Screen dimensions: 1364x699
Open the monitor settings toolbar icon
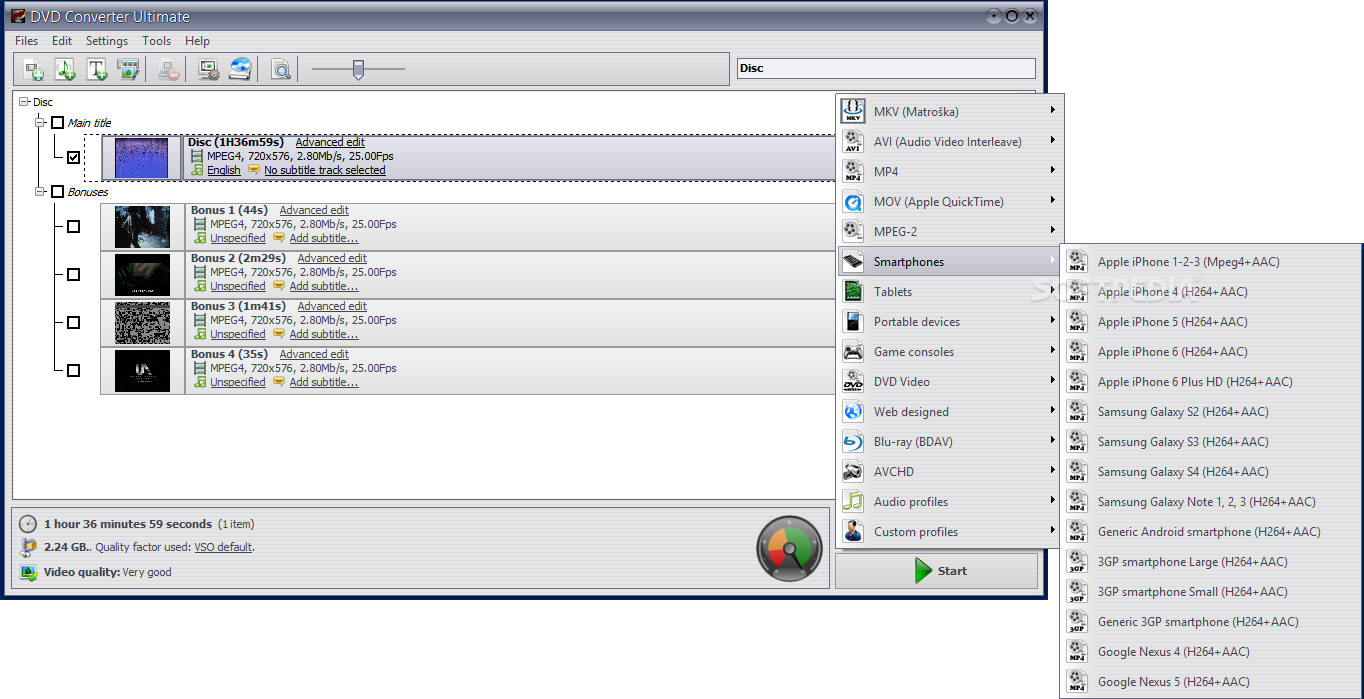pyautogui.click(x=209, y=69)
